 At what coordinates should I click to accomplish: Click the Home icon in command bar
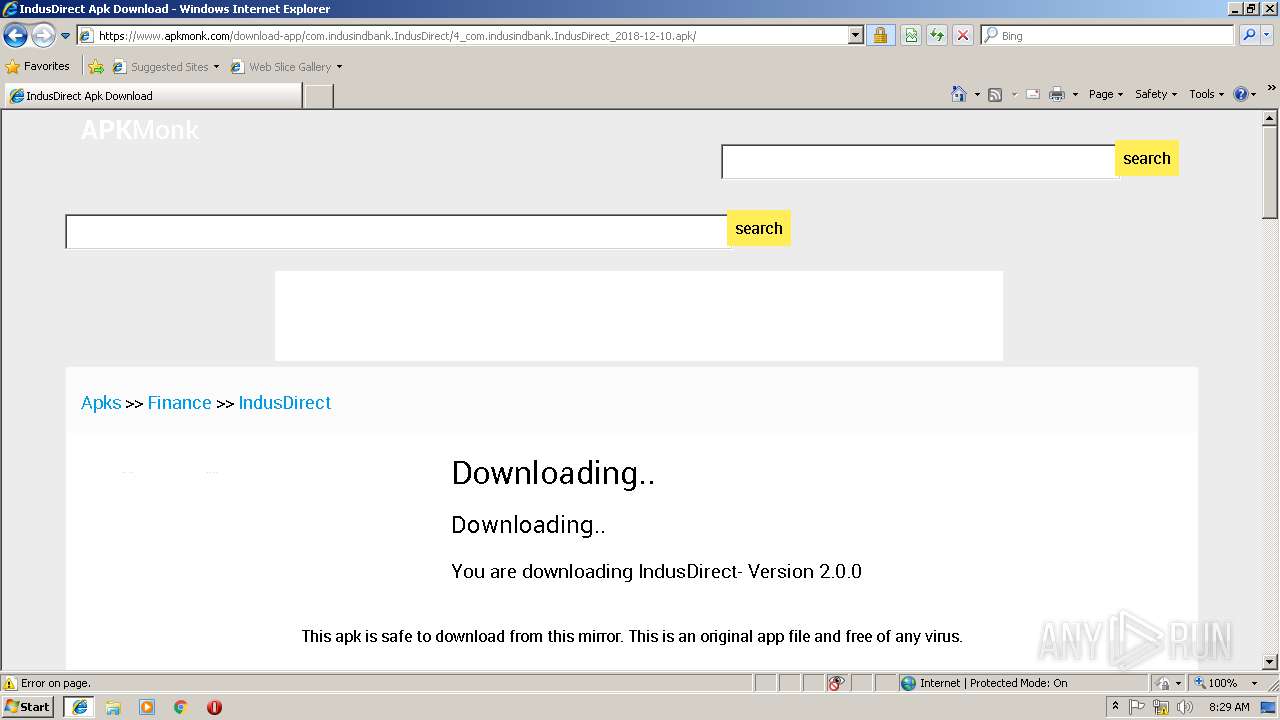959,94
